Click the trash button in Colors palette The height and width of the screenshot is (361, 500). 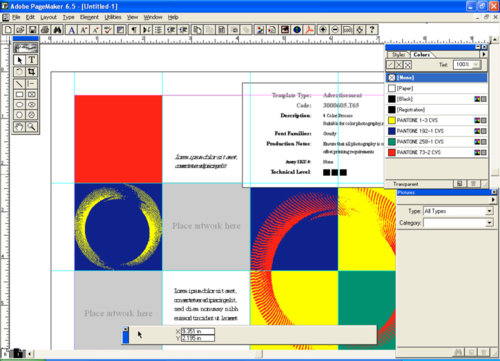coord(473,183)
